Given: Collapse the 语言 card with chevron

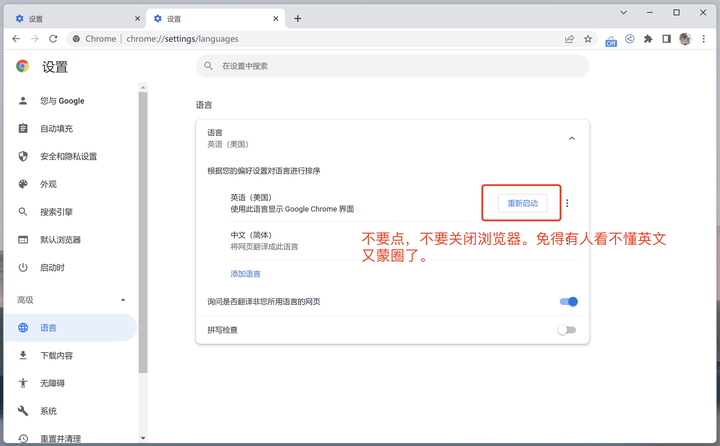Looking at the screenshot, I should [x=572, y=138].
